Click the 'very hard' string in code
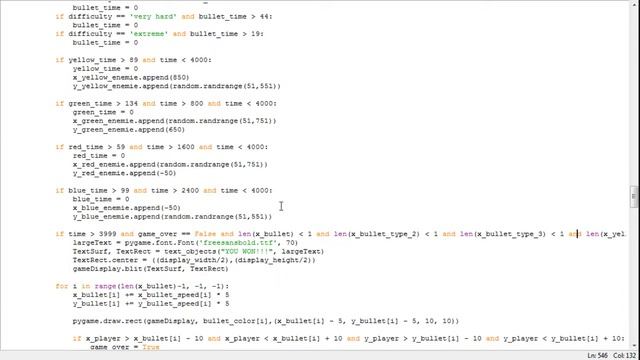The width and height of the screenshot is (640, 360). click(153, 17)
